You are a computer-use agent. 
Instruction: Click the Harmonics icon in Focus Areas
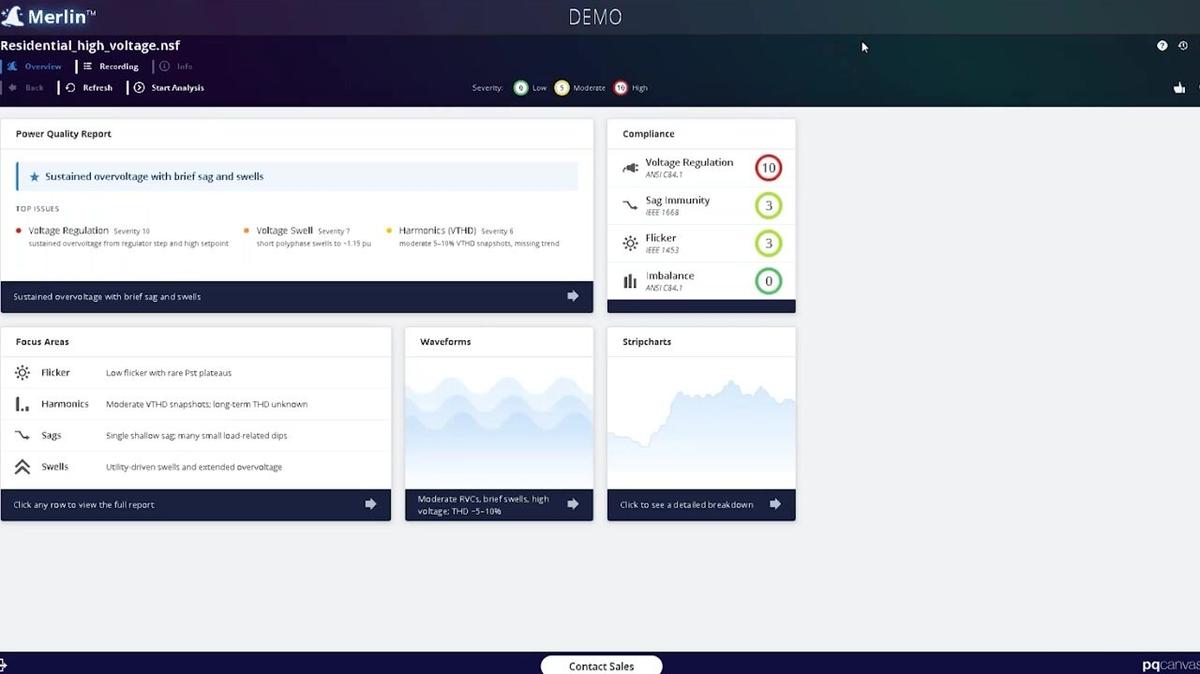tap(22, 404)
